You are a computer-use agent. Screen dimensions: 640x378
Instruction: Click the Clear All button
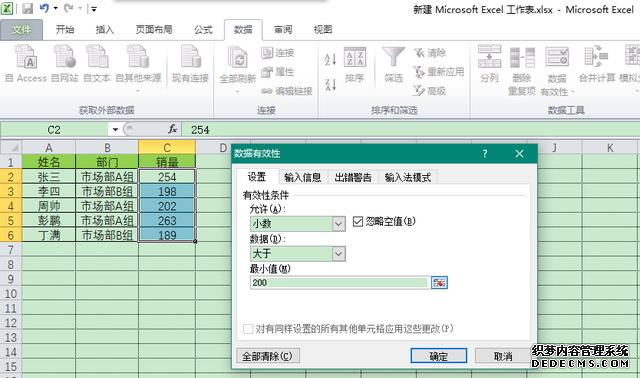point(268,356)
